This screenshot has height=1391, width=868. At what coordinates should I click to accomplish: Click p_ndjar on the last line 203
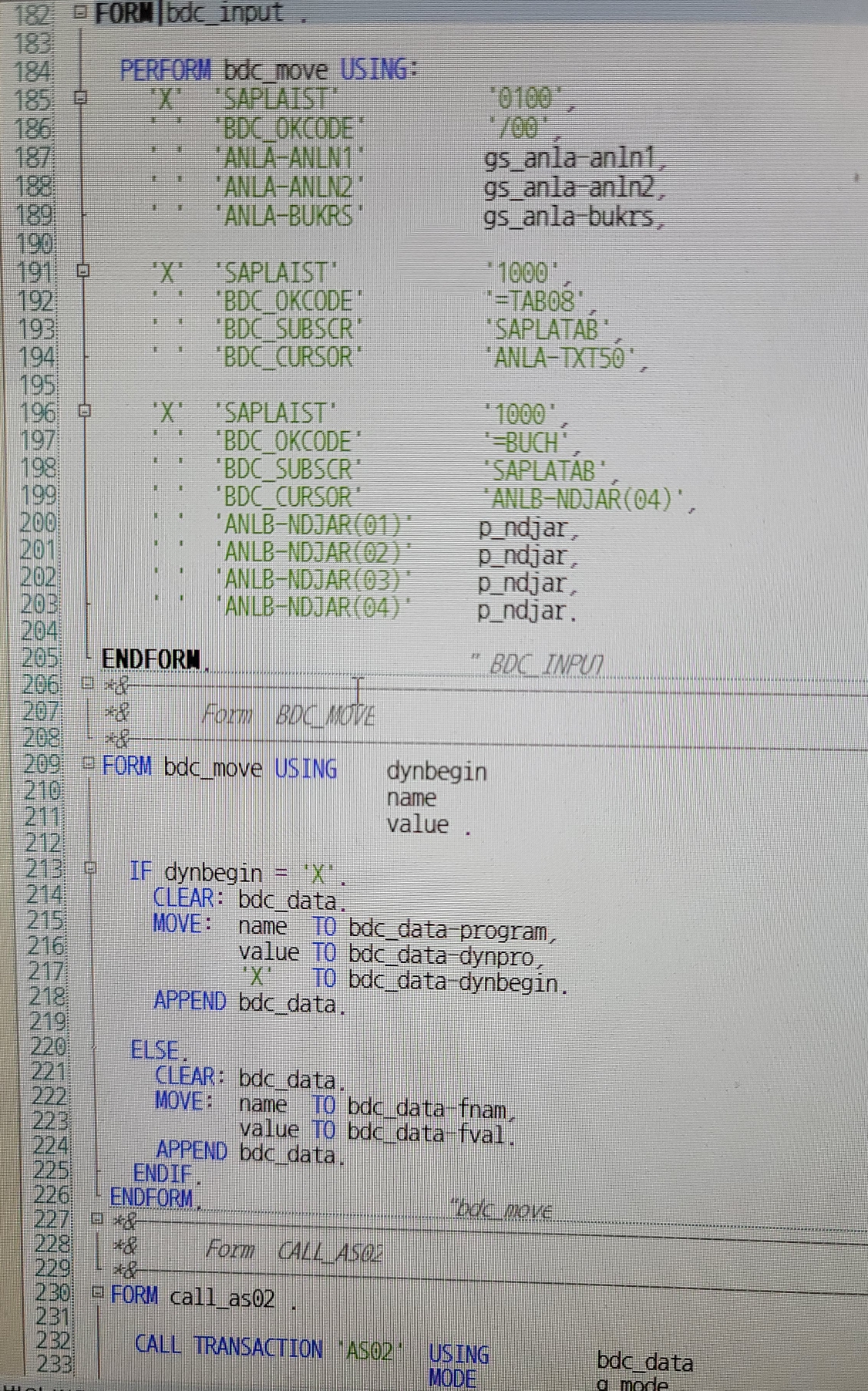(x=523, y=611)
